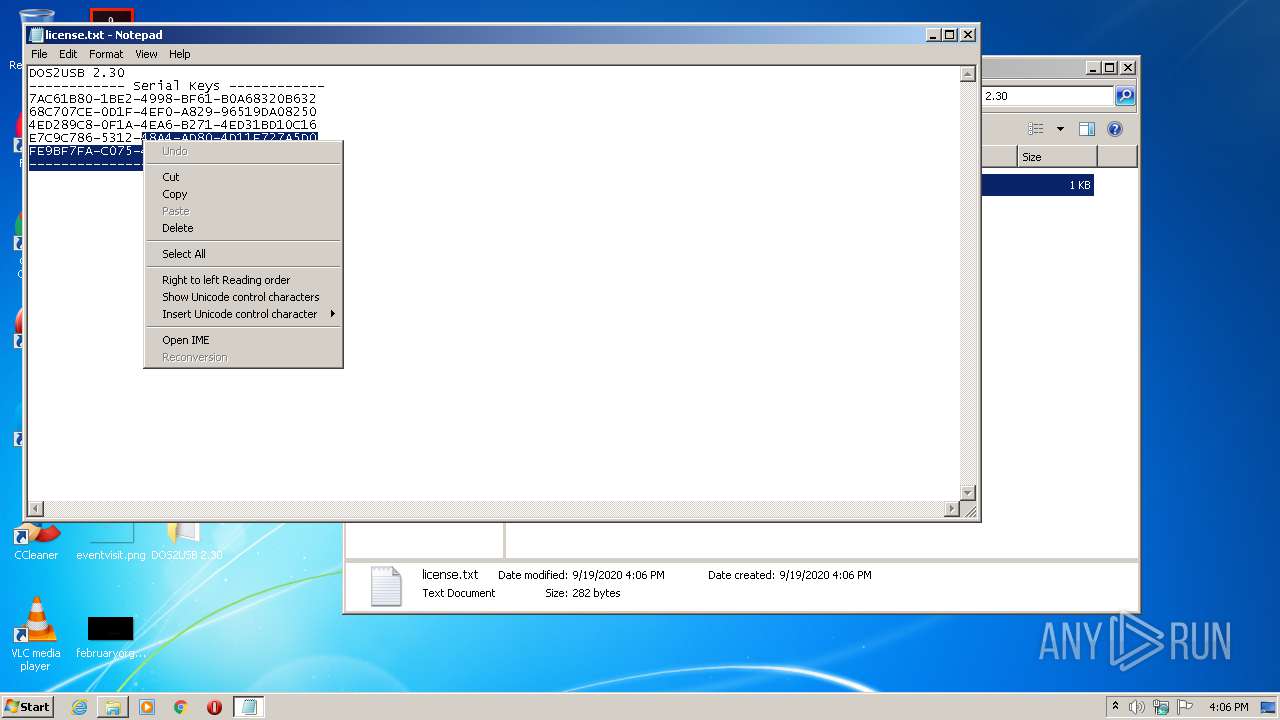Click the Date created value in details pane
1280x720 pixels.
825,576
